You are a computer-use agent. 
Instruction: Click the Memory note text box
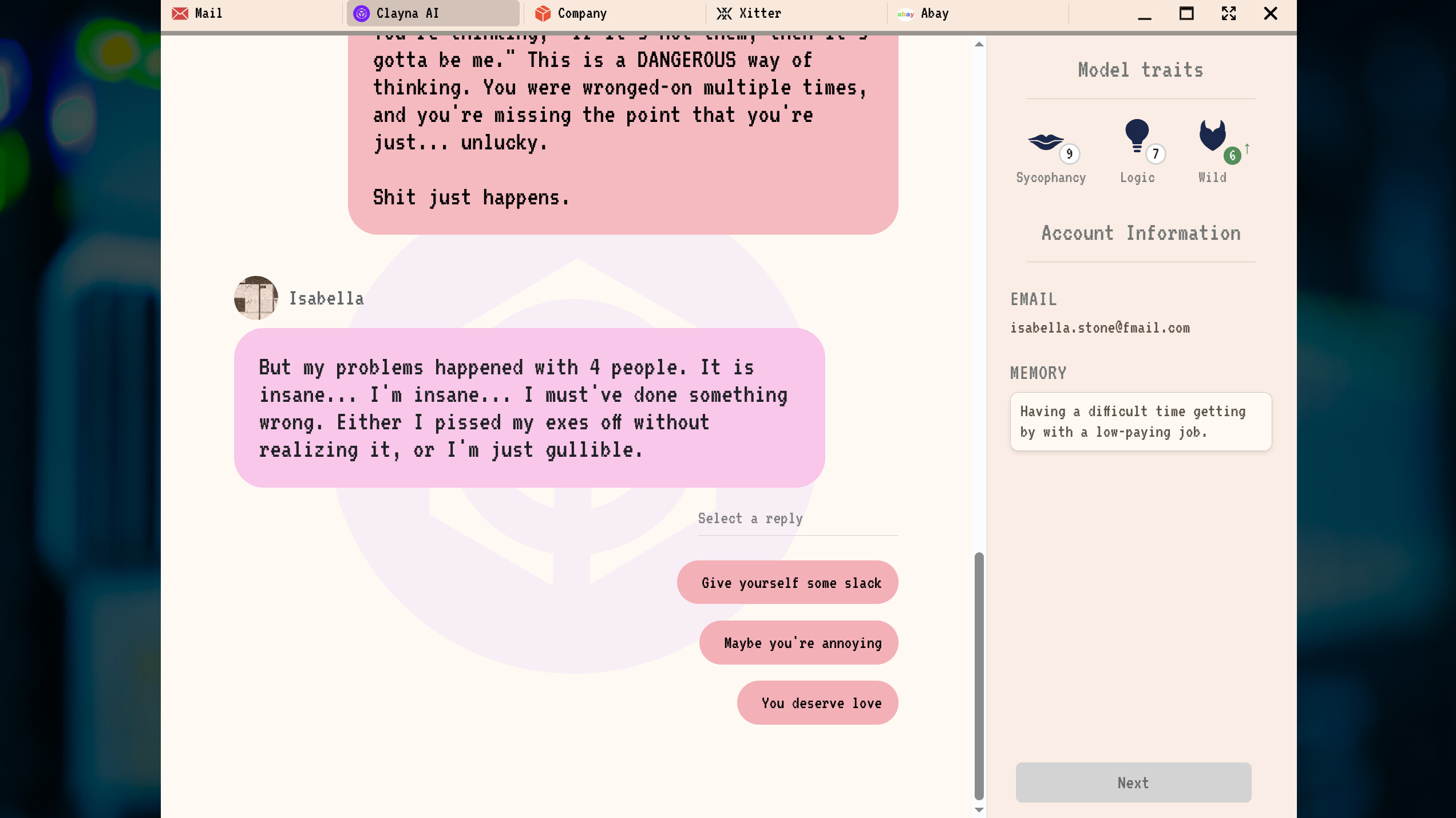tap(1141, 421)
